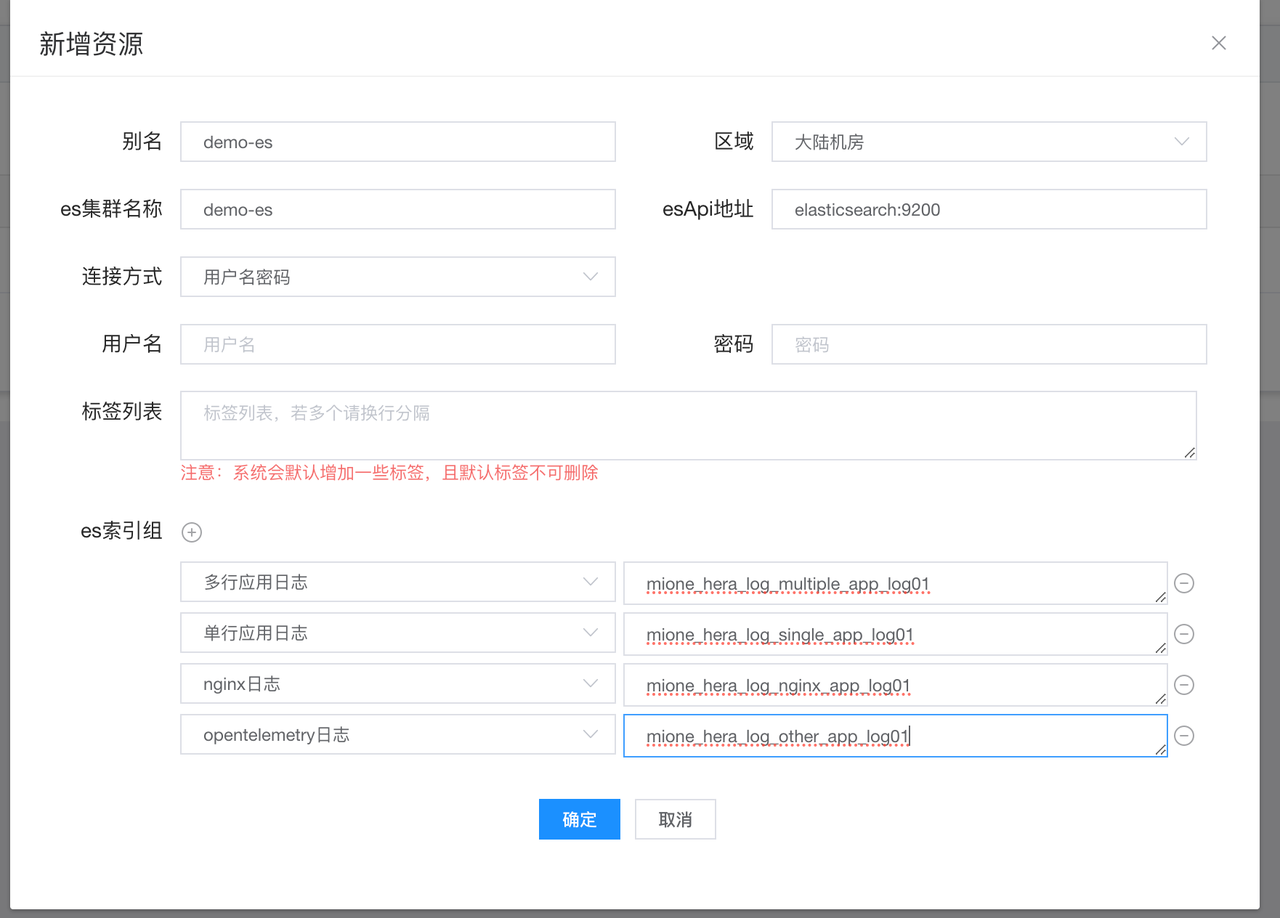Click the mione_hera_log_multiple_app_log01 index field
This screenshot has height=918, width=1280.
point(895,583)
